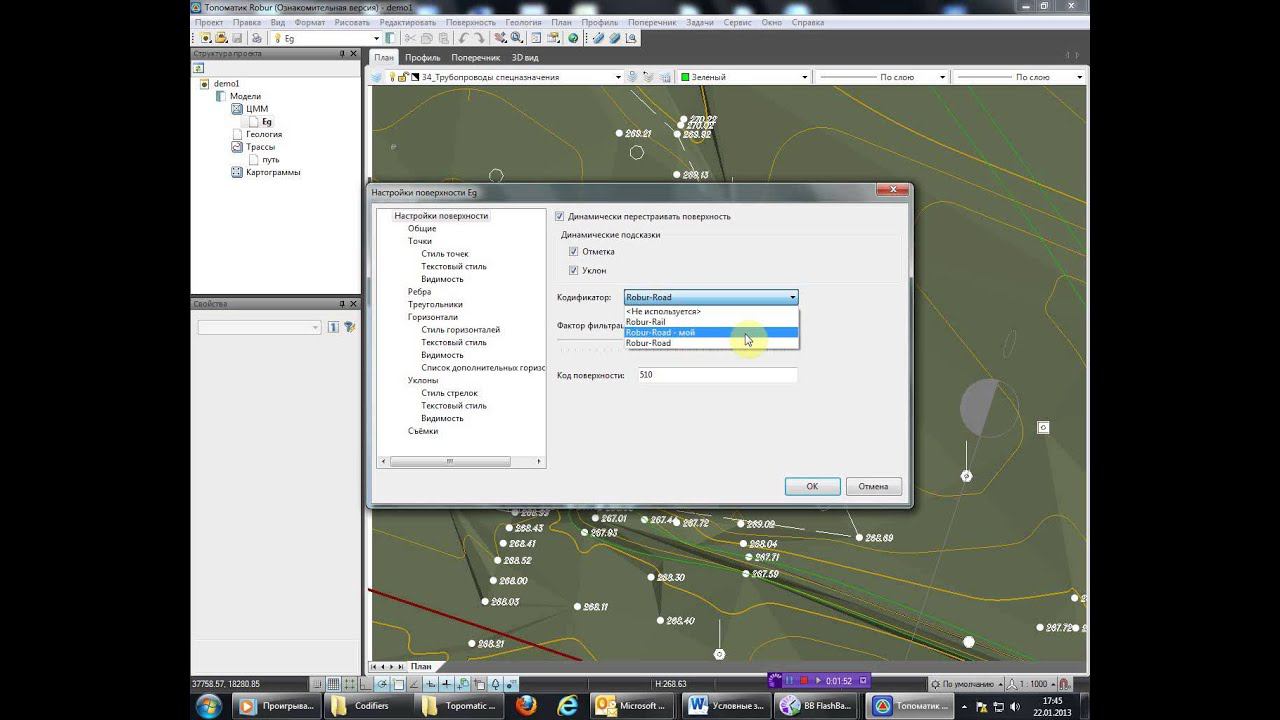Click the refresh icon in Структура проекта
The height and width of the screenshot is (720, 1280).
click(196, 68)
